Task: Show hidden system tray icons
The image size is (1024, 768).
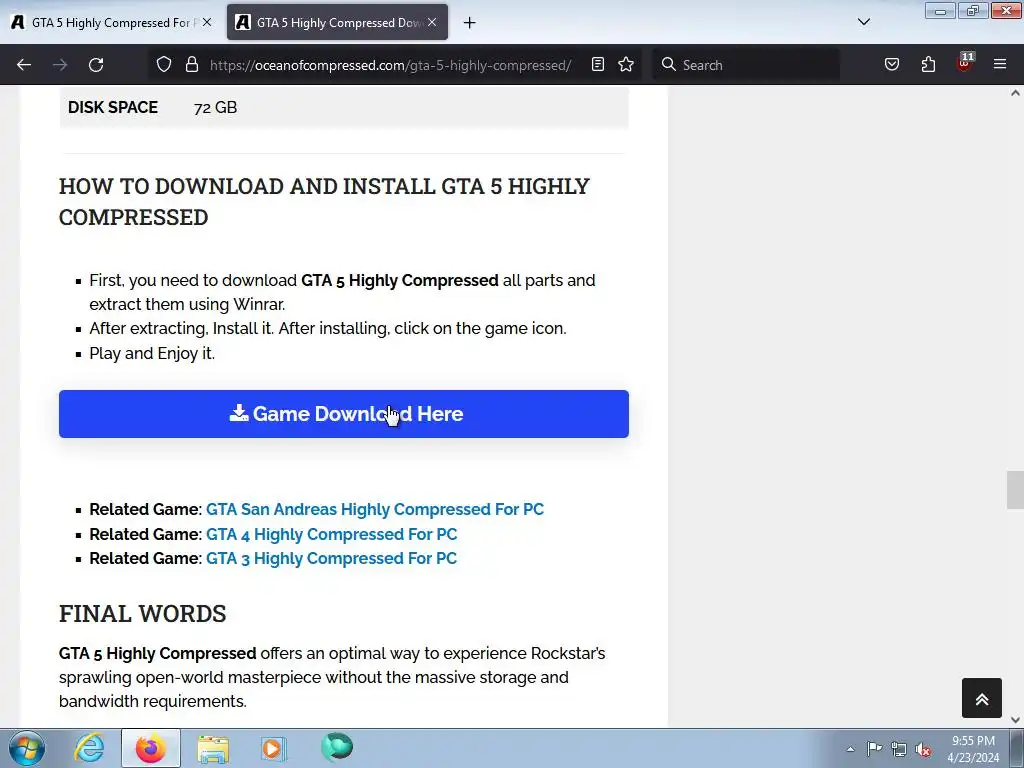Action: tap(850, 749)
